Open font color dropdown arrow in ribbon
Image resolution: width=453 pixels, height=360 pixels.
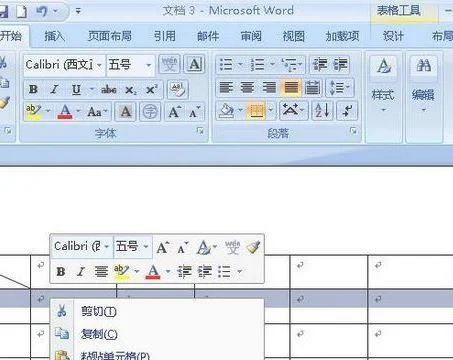pyautogui.click(x=78, y=111)
